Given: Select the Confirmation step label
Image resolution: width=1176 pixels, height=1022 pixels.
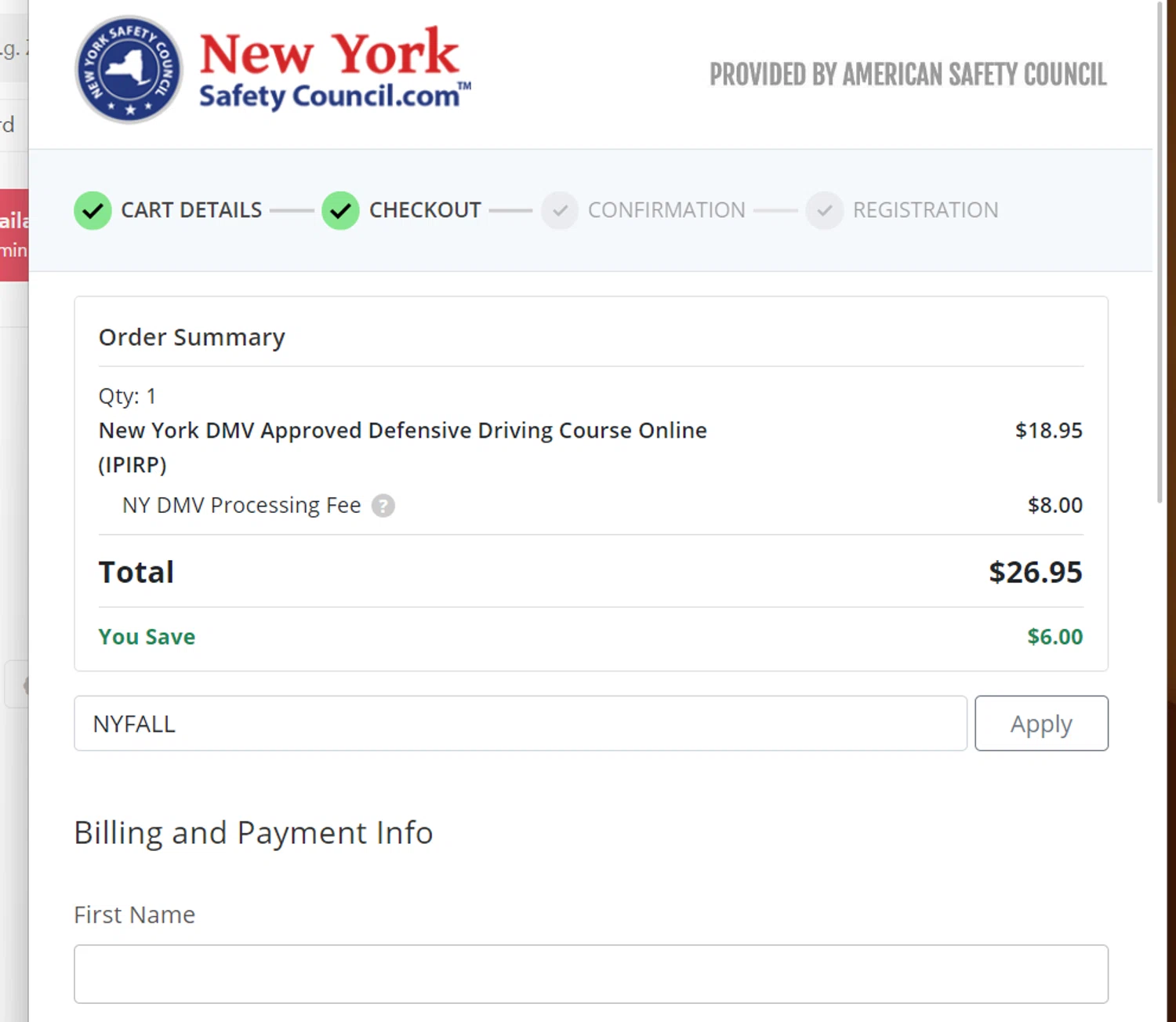Looking at the screenshot, I should 666,210.
